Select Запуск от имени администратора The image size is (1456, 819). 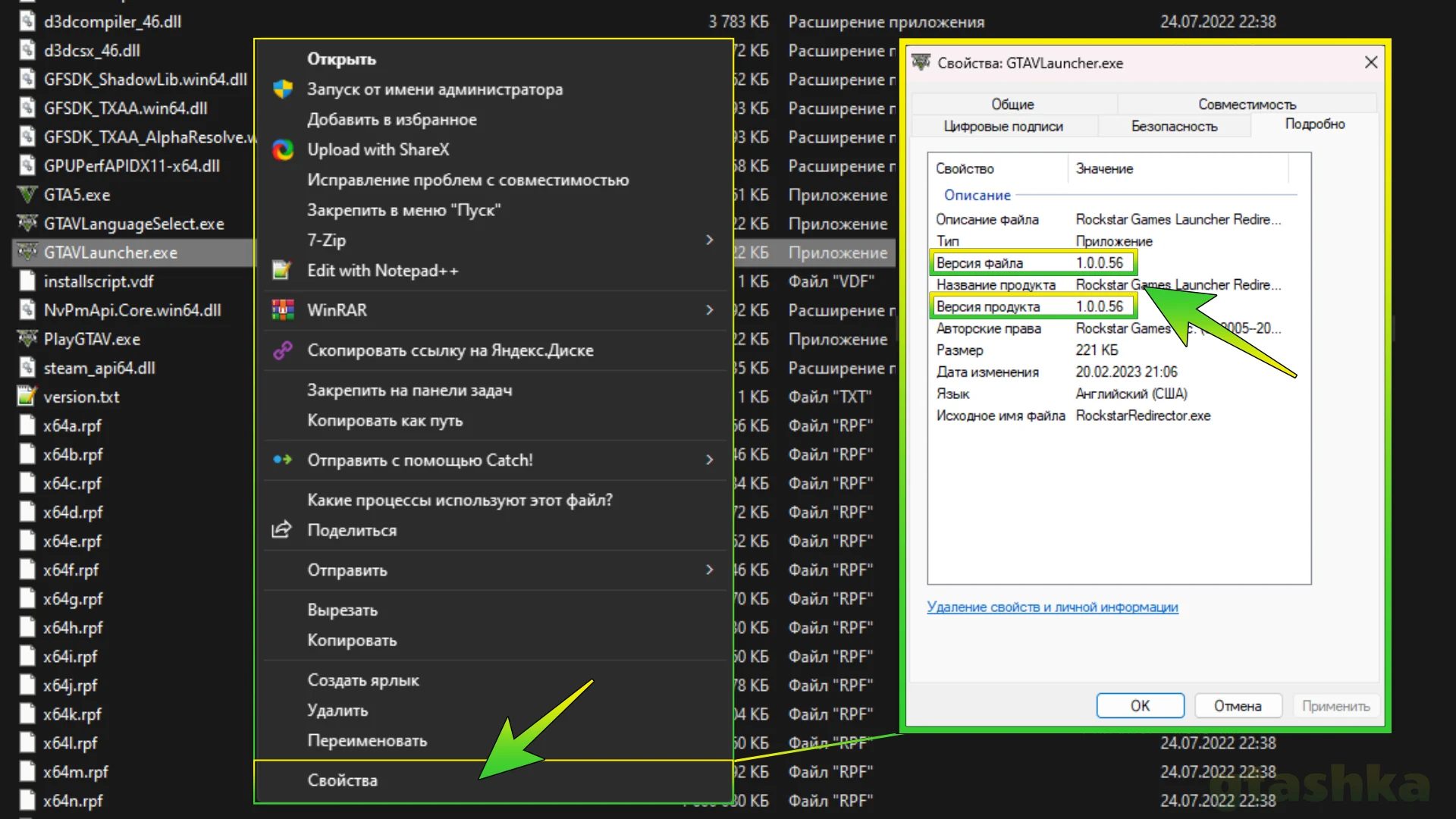[435, 89]
